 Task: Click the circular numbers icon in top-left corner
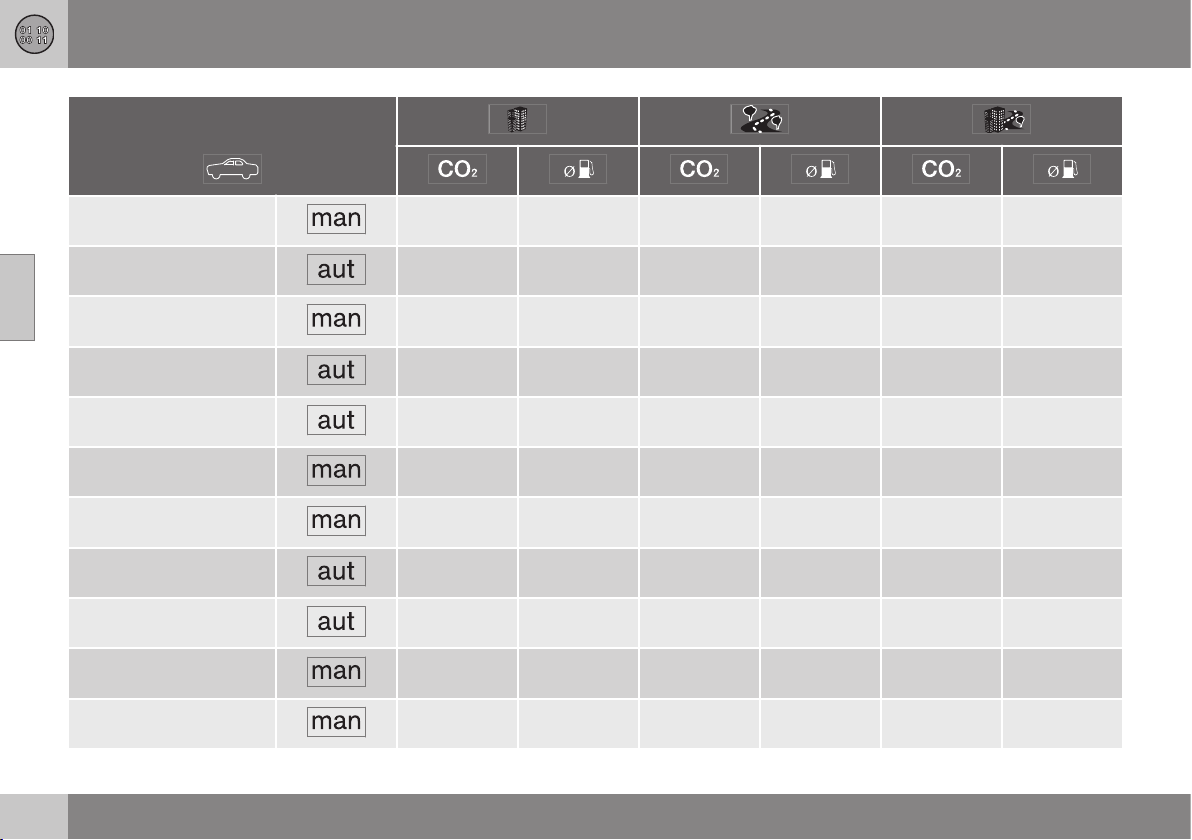click(34, 34)
